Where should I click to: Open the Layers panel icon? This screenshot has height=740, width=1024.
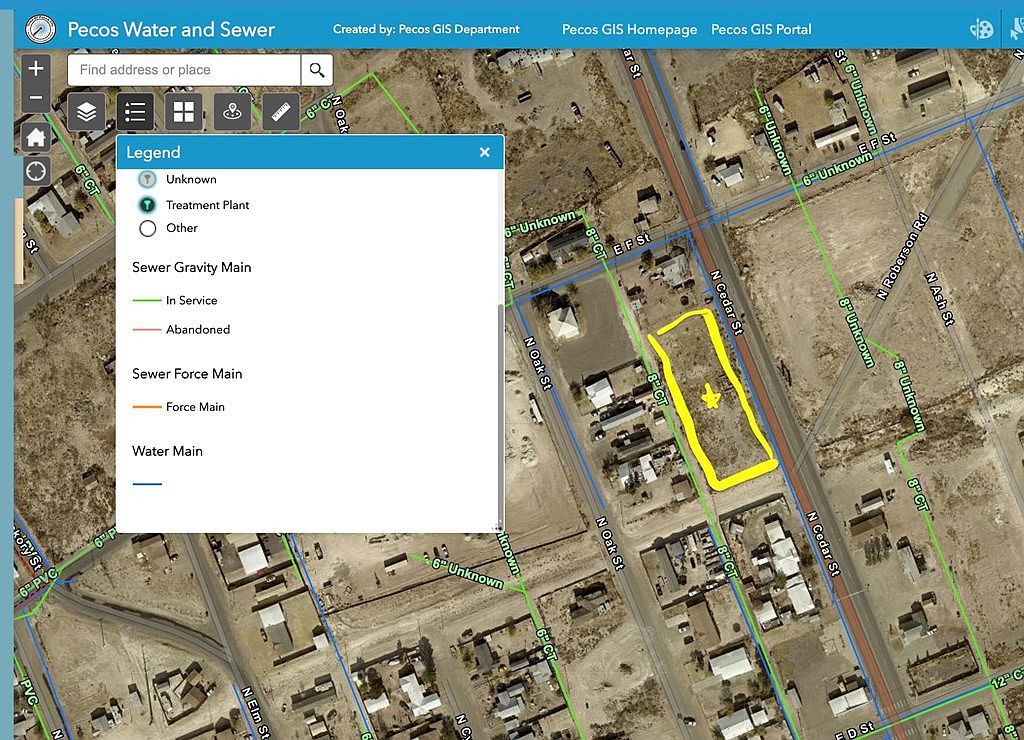[86, 112]
